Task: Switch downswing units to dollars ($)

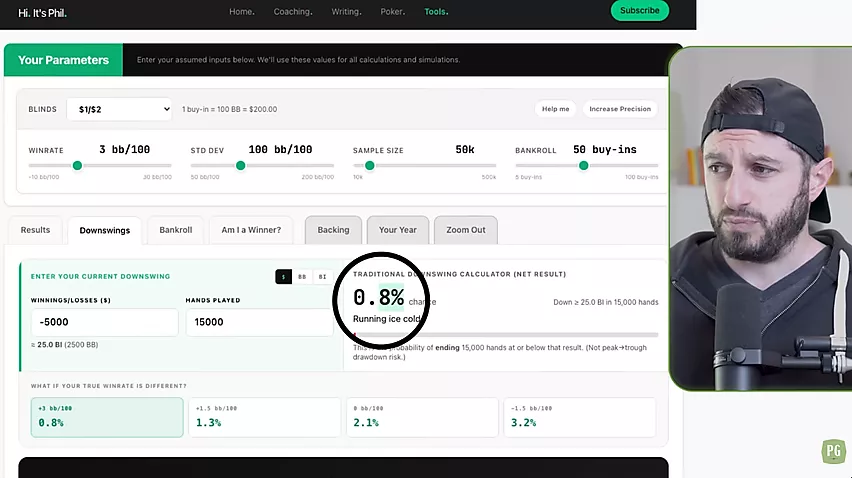Action: point(283,276)
